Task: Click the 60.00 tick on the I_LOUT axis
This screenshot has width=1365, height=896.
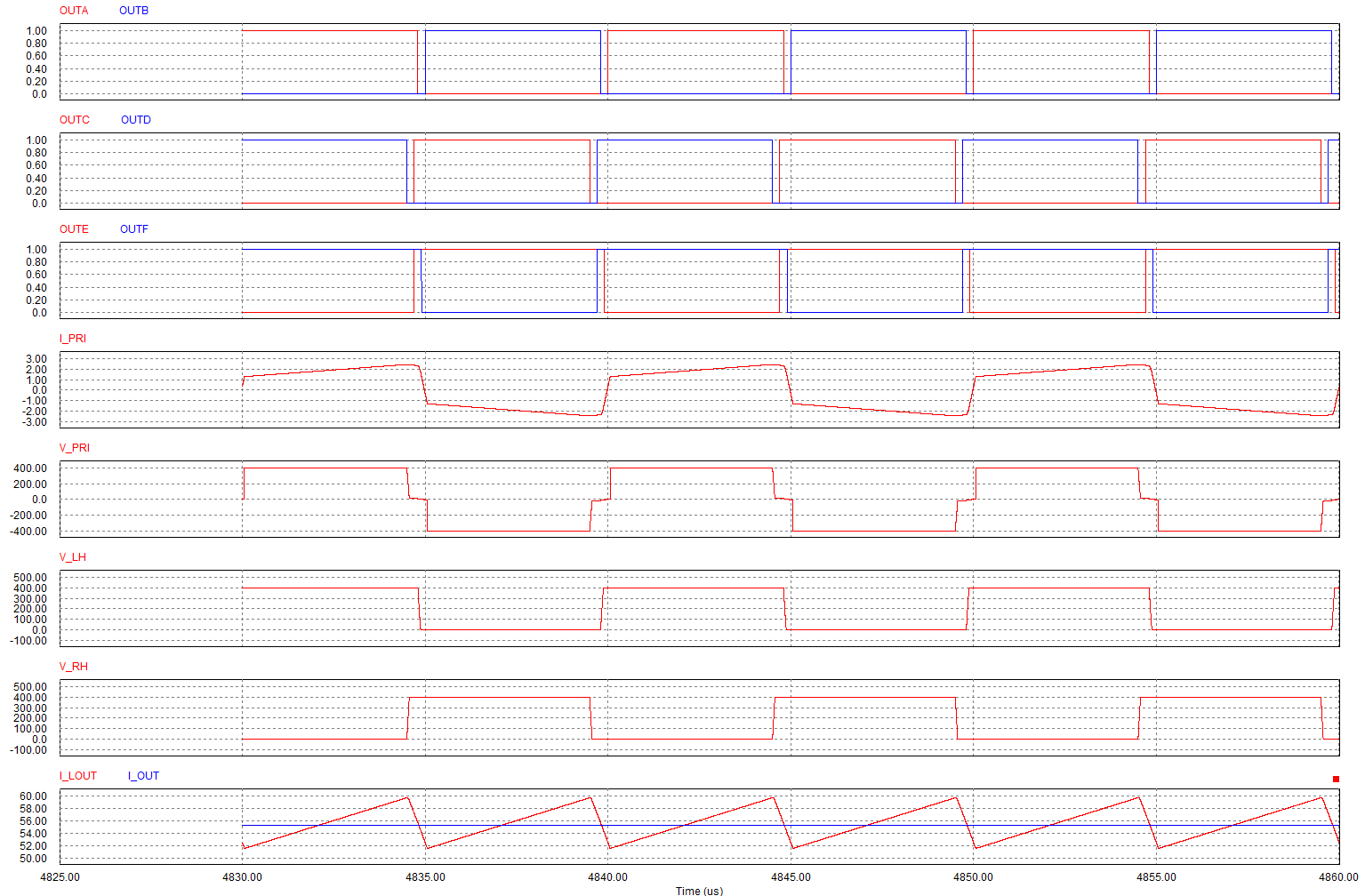Action: [34, 796]
